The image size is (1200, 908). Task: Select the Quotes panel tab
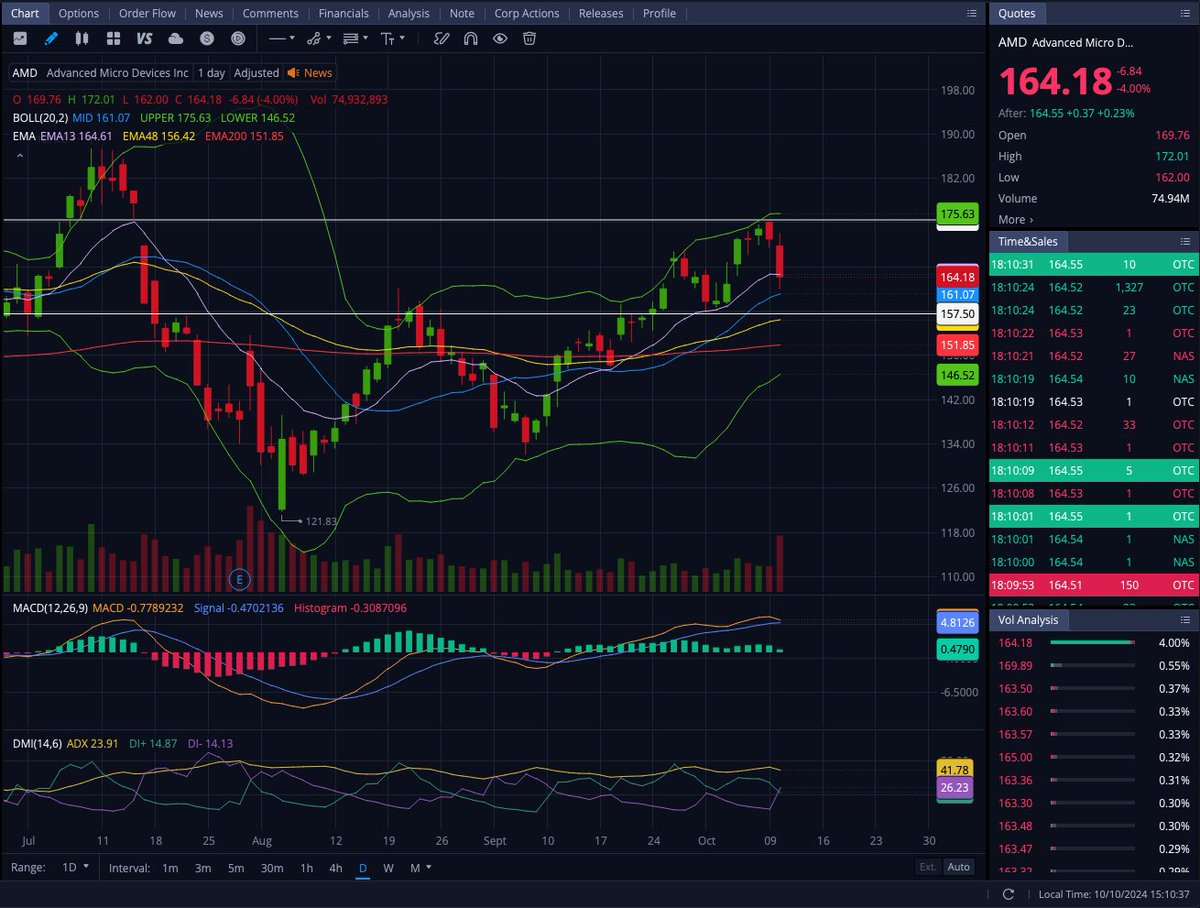pyautogui.click(x=1017, y=13)
